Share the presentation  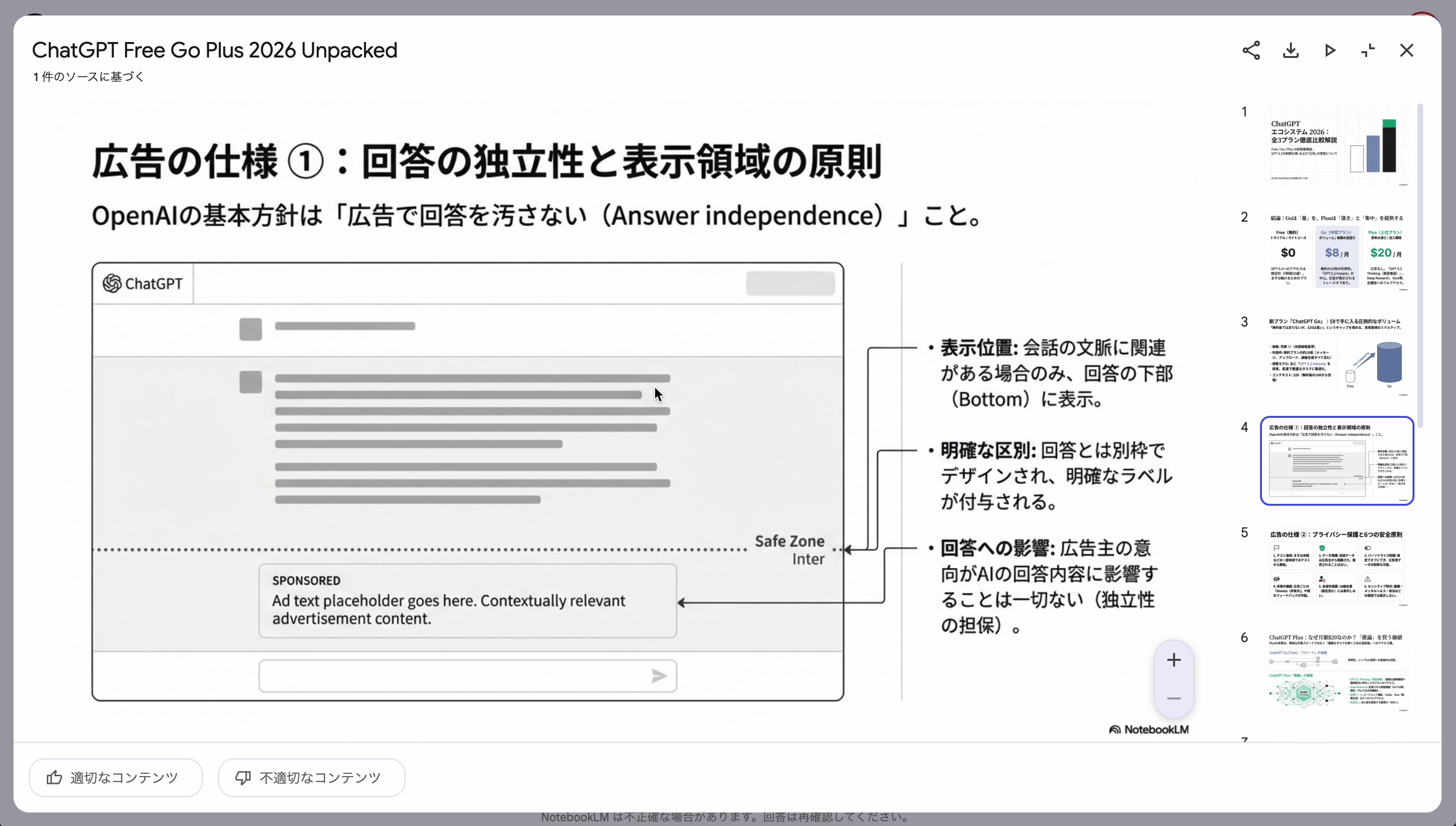[x=1251, y=50]
